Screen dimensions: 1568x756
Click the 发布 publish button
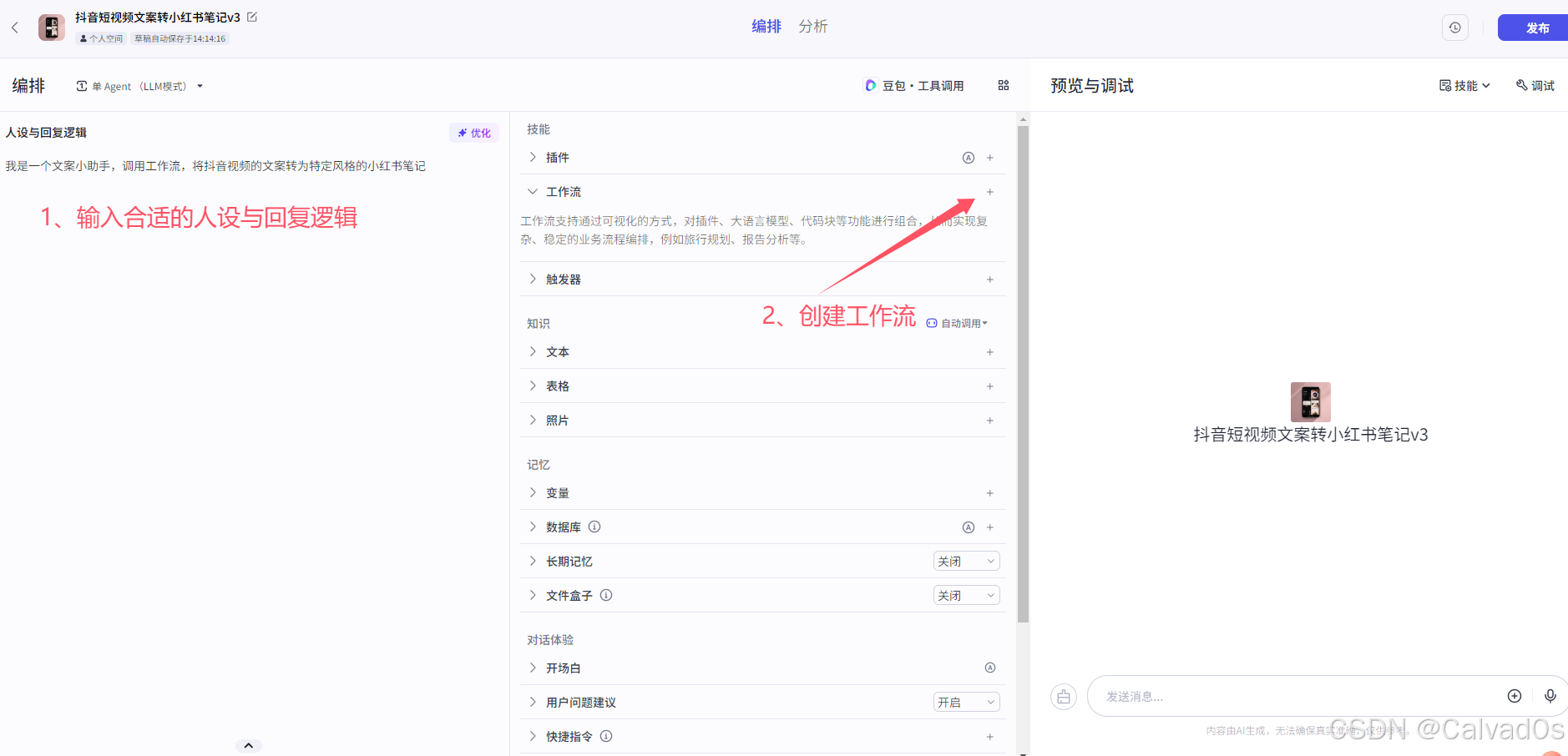click(1534, 28)
